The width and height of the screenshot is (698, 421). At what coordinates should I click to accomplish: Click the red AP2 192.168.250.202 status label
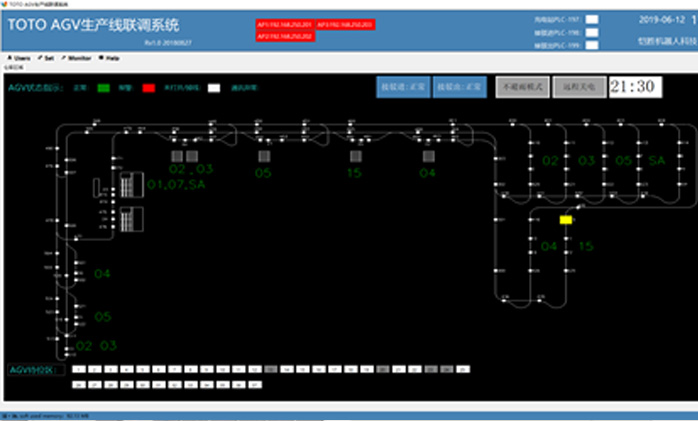(x=285, y=36)
